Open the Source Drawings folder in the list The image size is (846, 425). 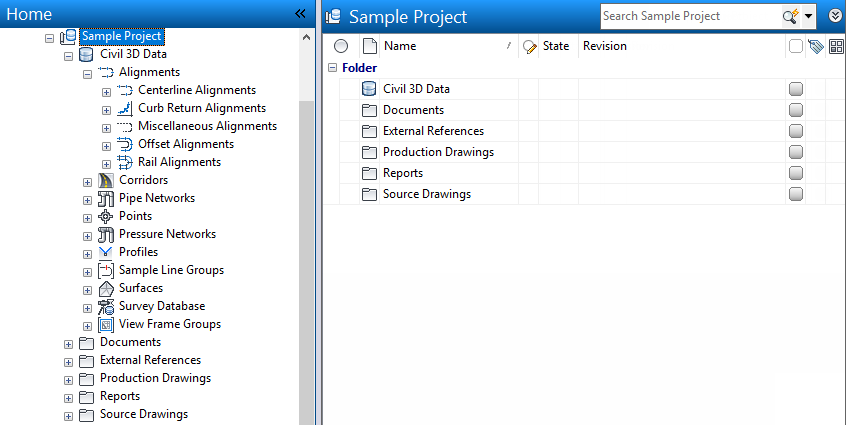tap(426, 194)
